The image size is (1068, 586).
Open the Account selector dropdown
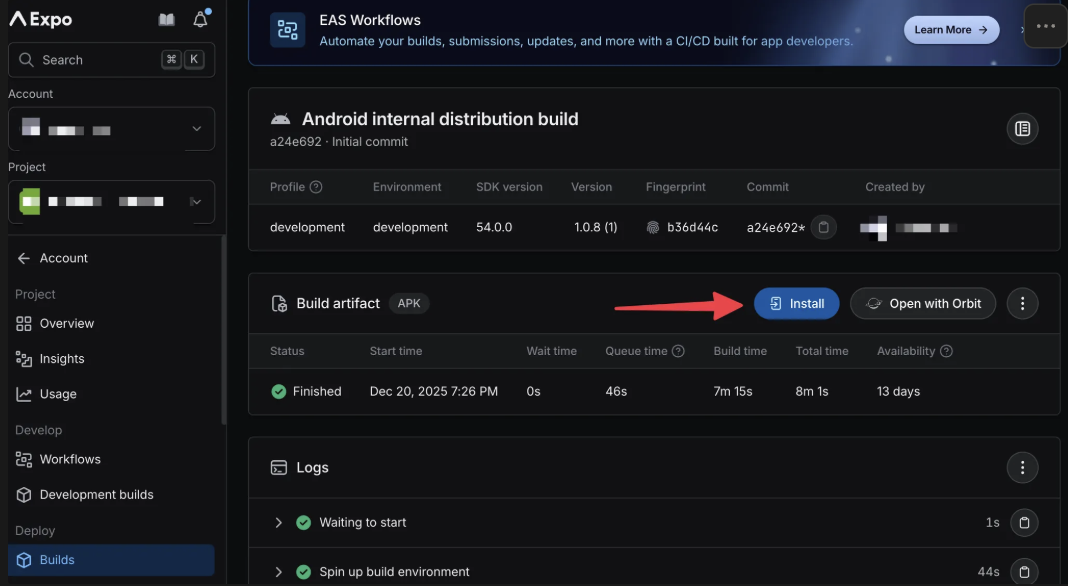click(111, 129)
